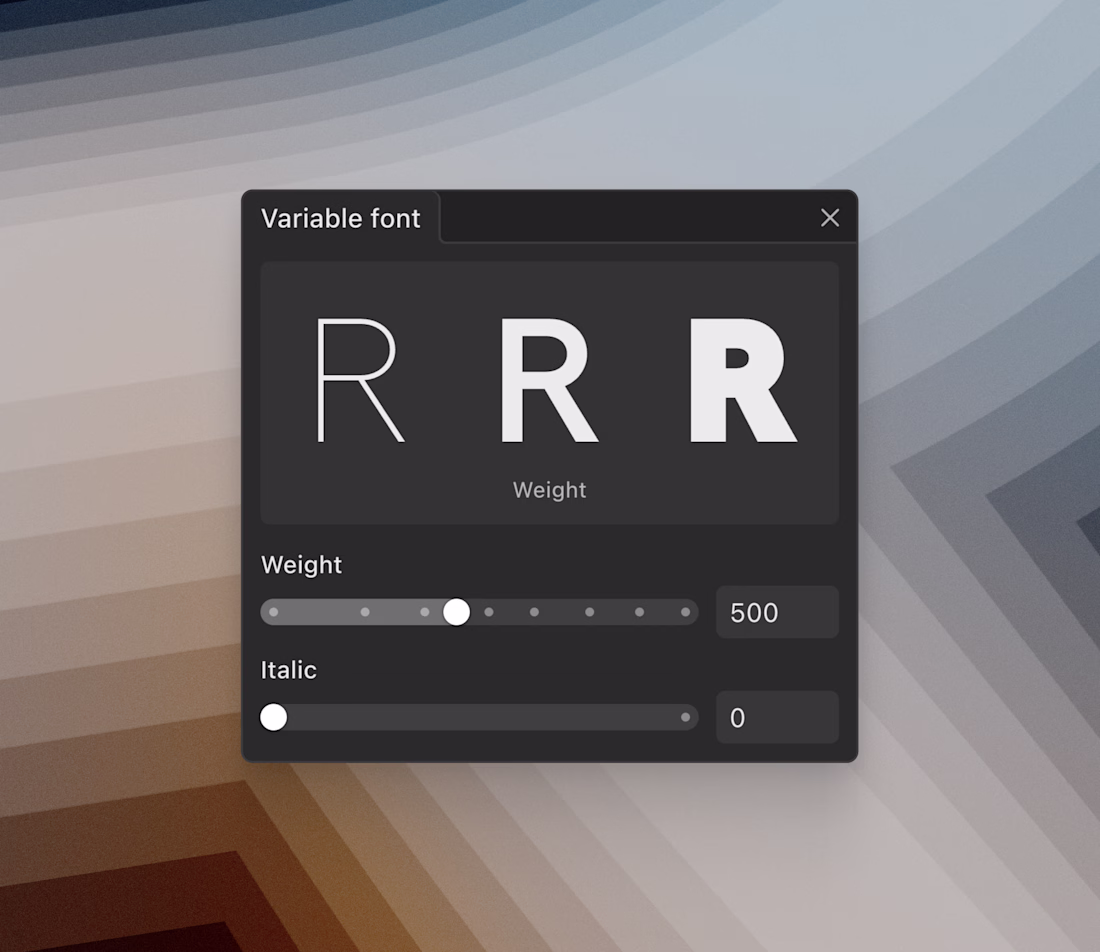Click the medium-bold R weight preview
Viewport: 1100px width, 952px height.
[549, 380]
